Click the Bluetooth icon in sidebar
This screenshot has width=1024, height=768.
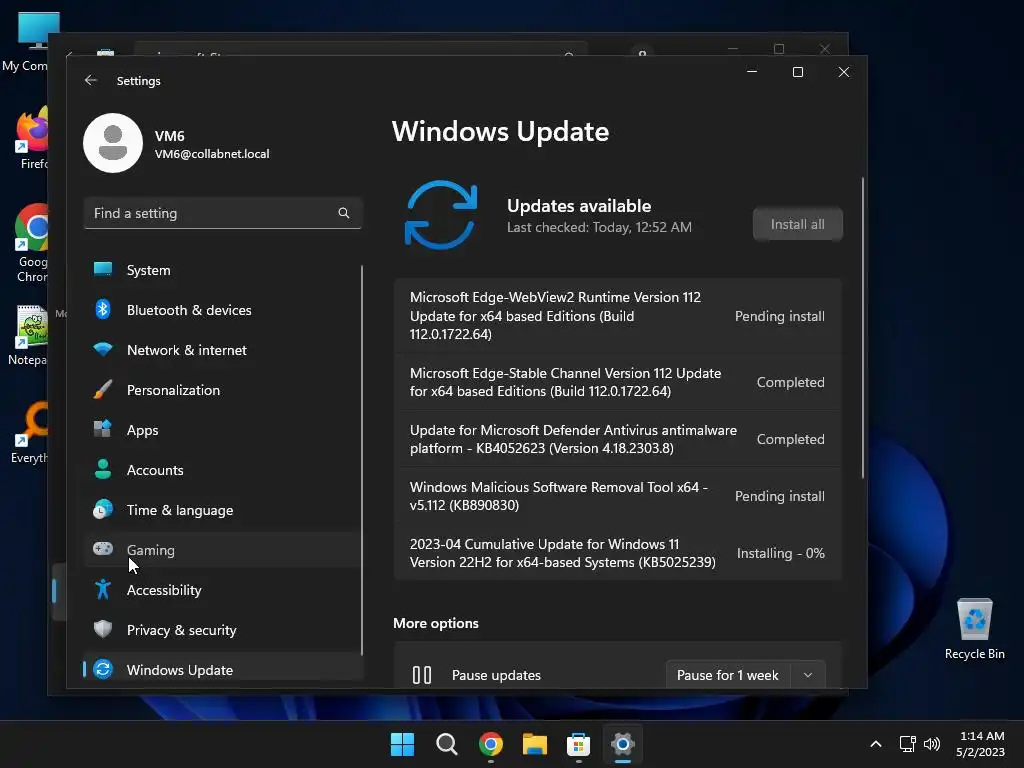[x=103, y=309]
